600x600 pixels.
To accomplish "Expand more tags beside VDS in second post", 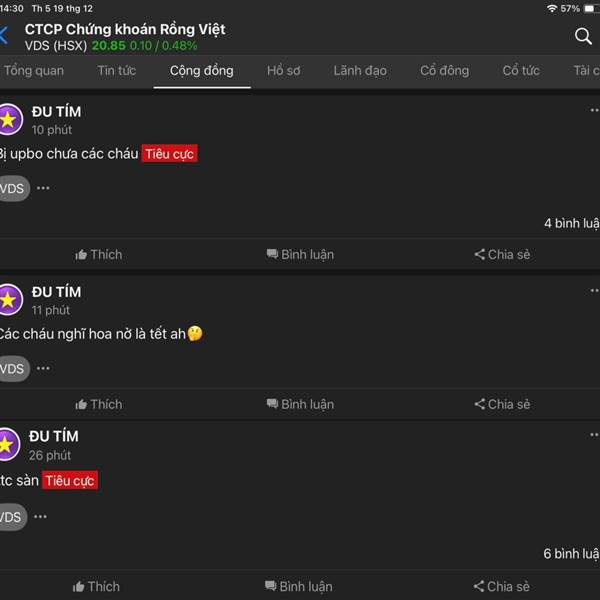I will 43,368.
